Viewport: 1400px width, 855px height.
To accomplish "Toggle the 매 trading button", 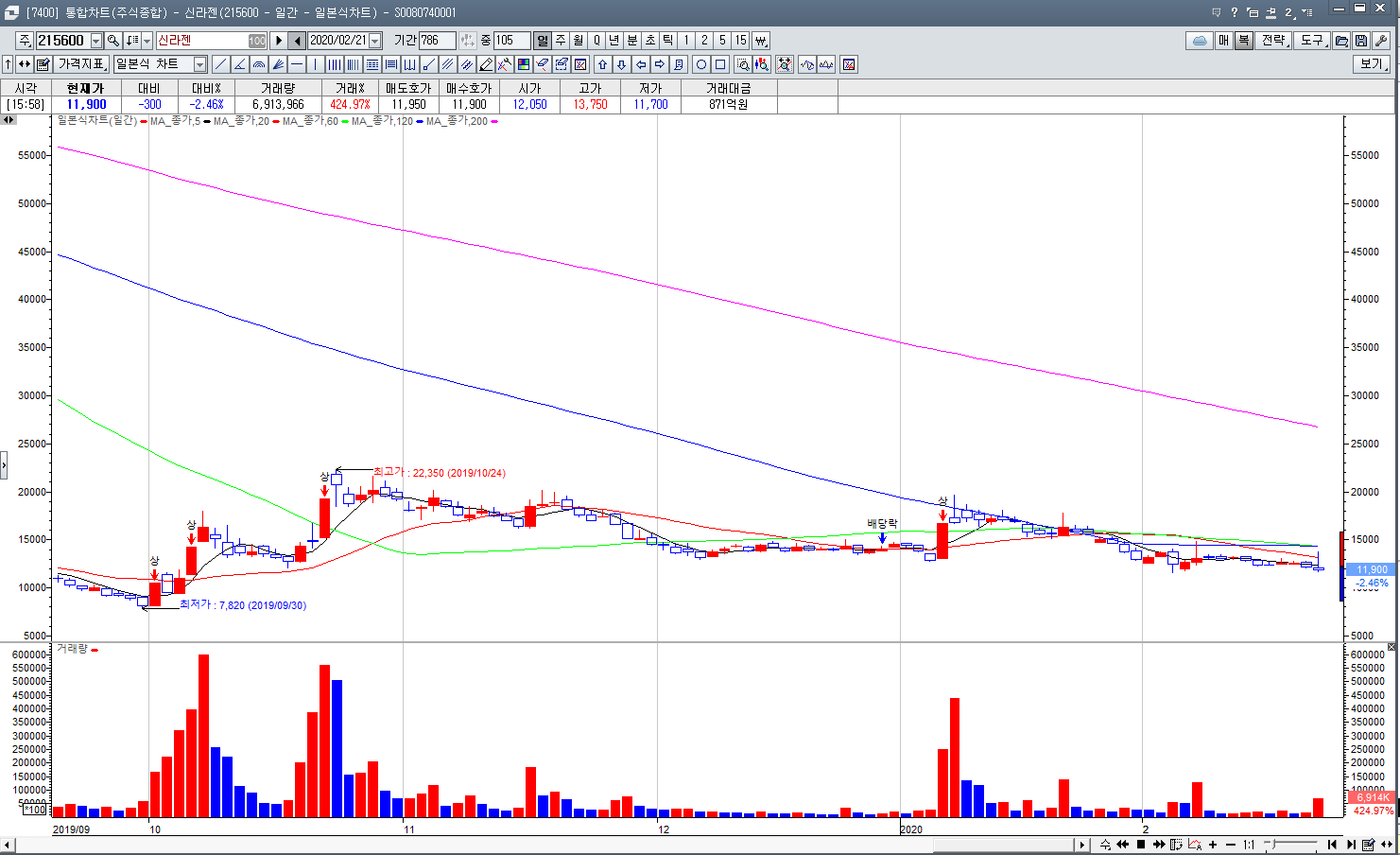I will tap(1223, 41).
